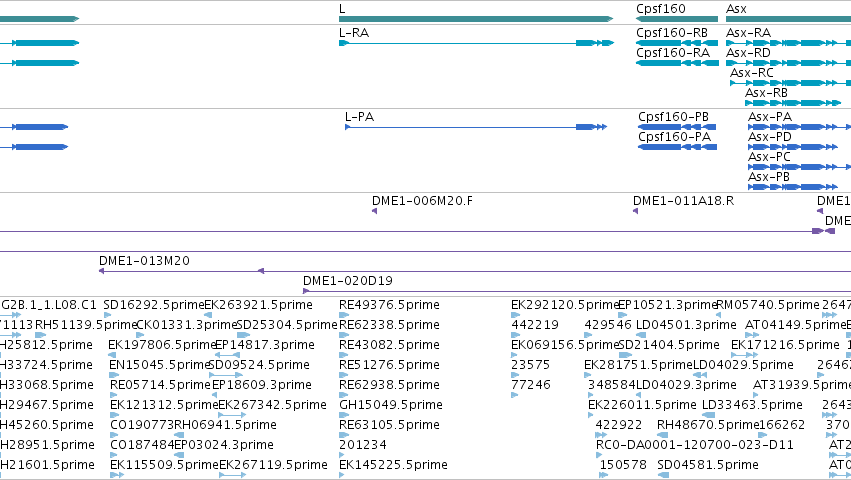Click the SD16292.5prime EST marker
Viewport: 851px width, 480px height.
coord(107,315)
